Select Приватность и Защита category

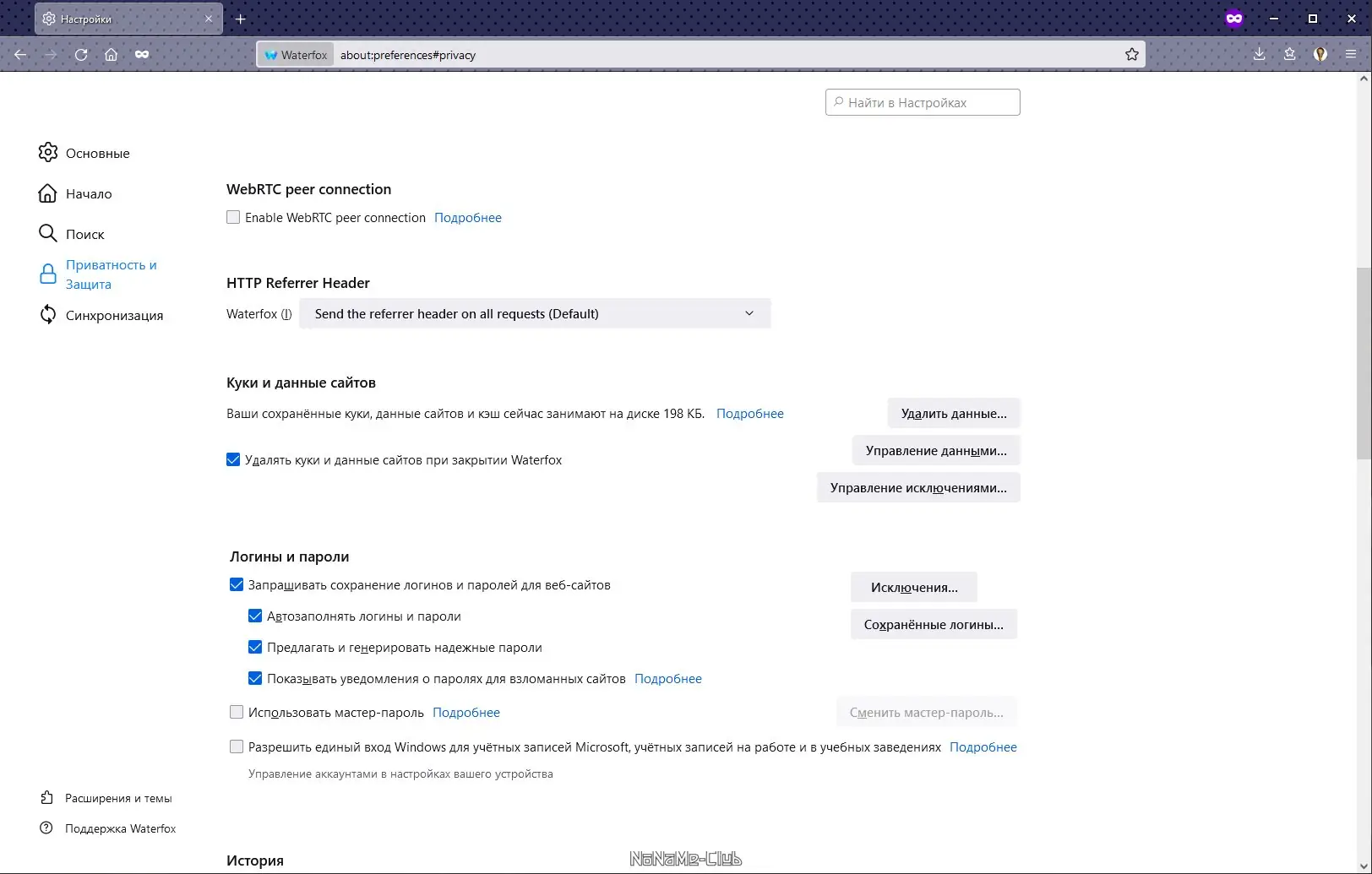tap(99, 274)
